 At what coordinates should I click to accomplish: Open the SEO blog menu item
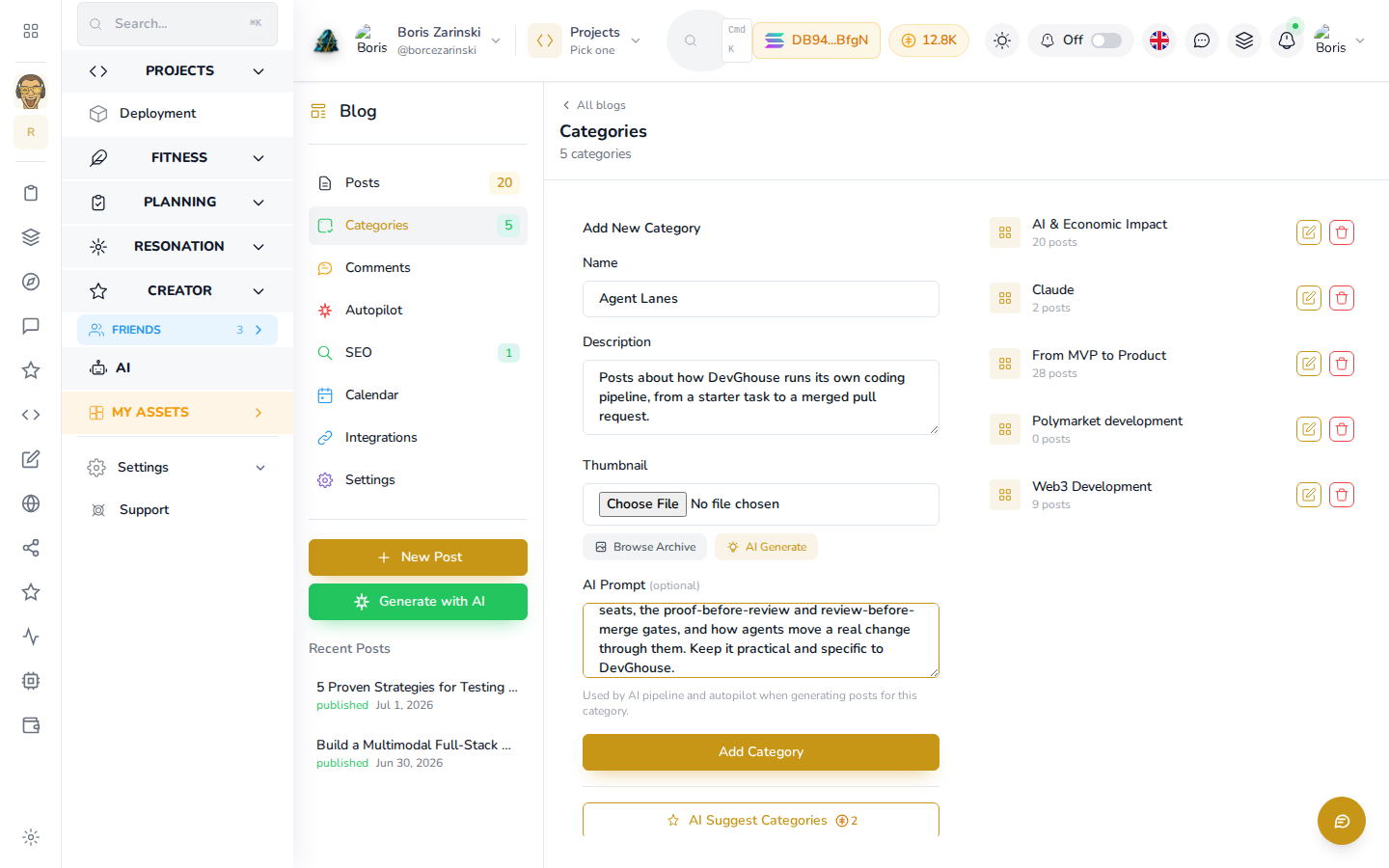tap(418, 353)
